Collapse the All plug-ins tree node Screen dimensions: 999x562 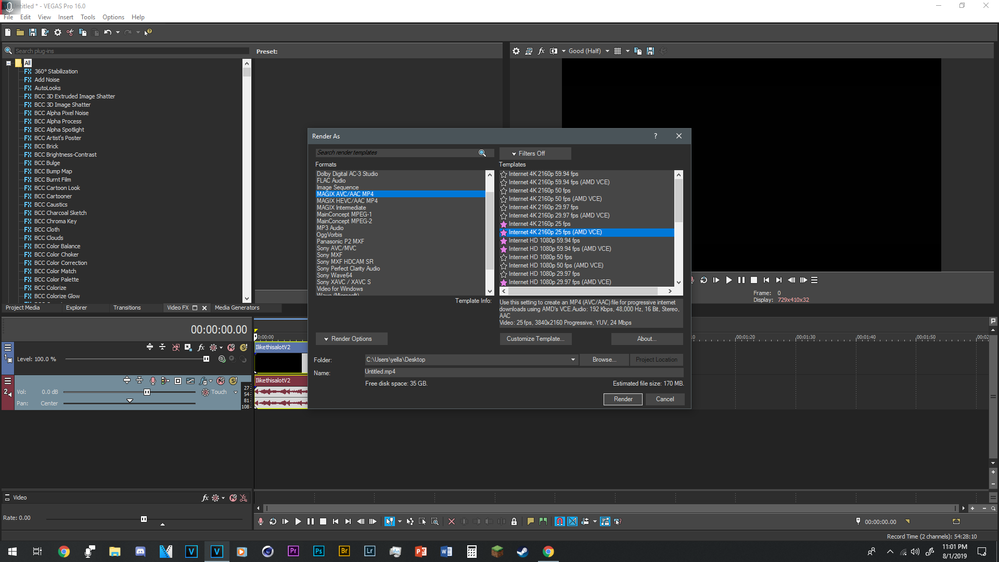tap(8, 63)
